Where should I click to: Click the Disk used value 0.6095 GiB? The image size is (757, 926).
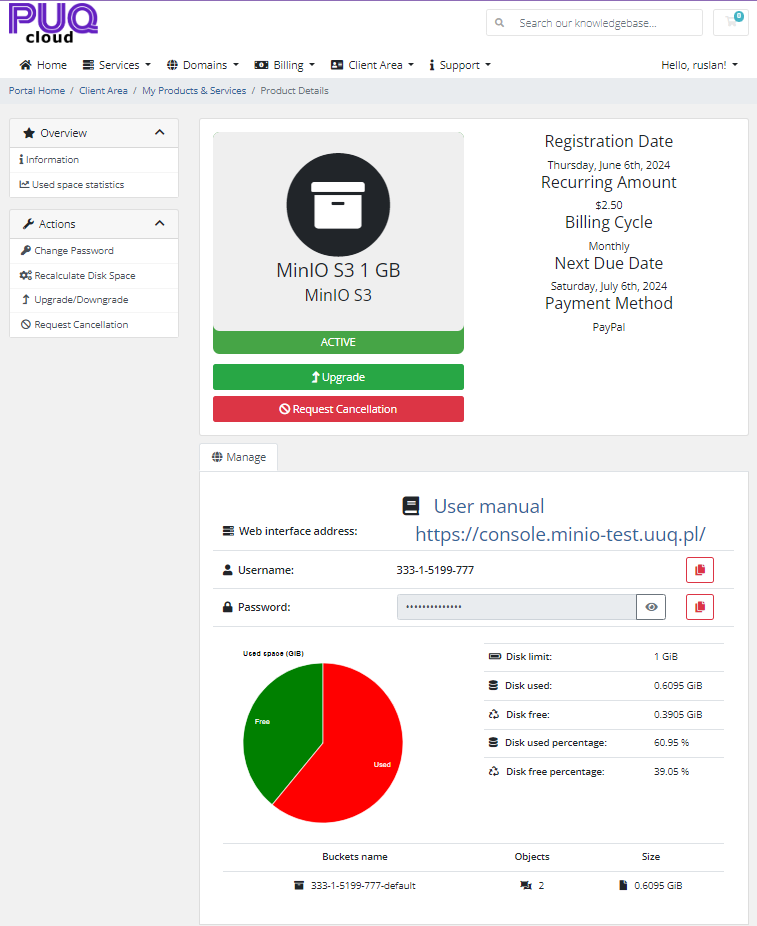[x=678, y=685]
